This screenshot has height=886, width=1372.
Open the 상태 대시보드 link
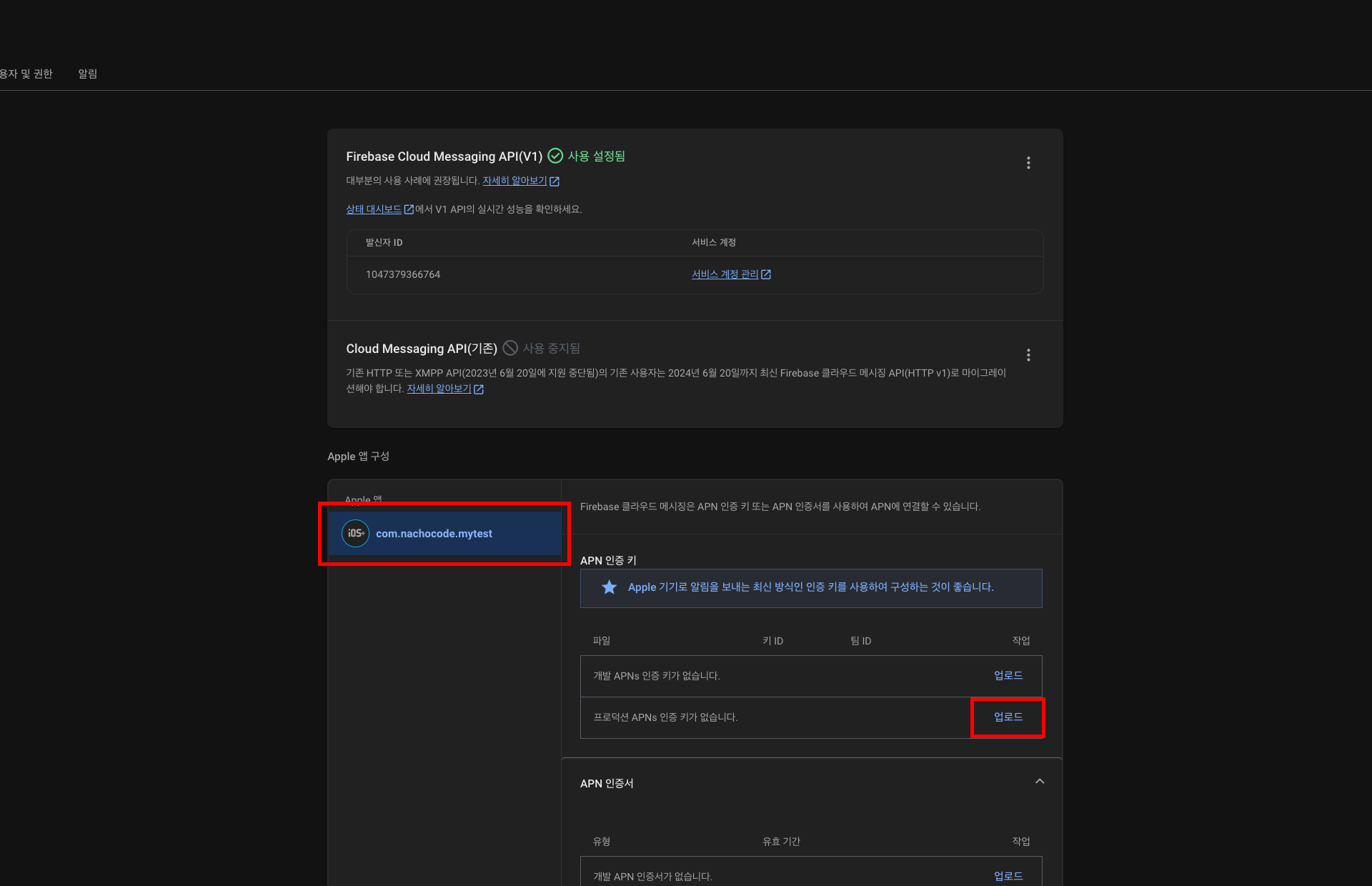coord(374,209)
